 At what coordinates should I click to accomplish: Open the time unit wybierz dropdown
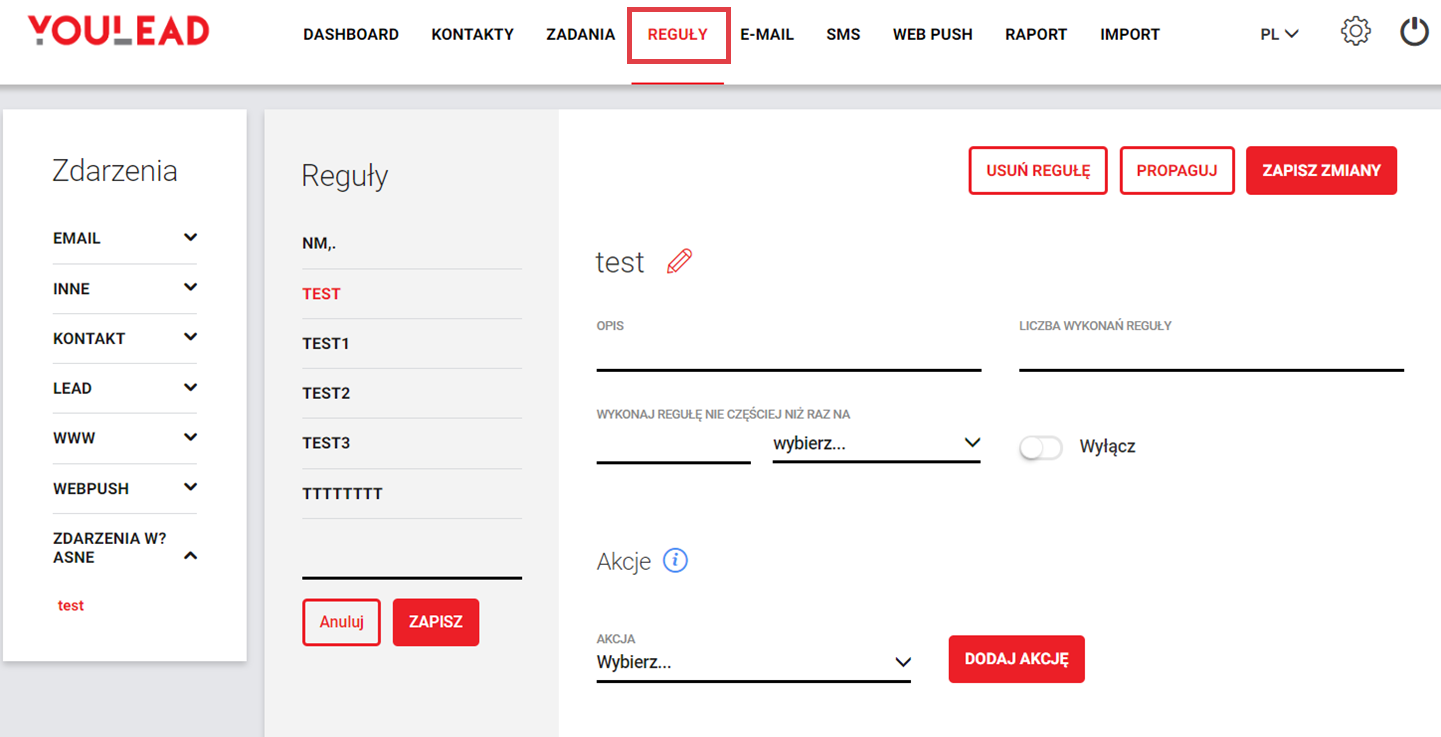pyautogui.click(x=876, y=443)
